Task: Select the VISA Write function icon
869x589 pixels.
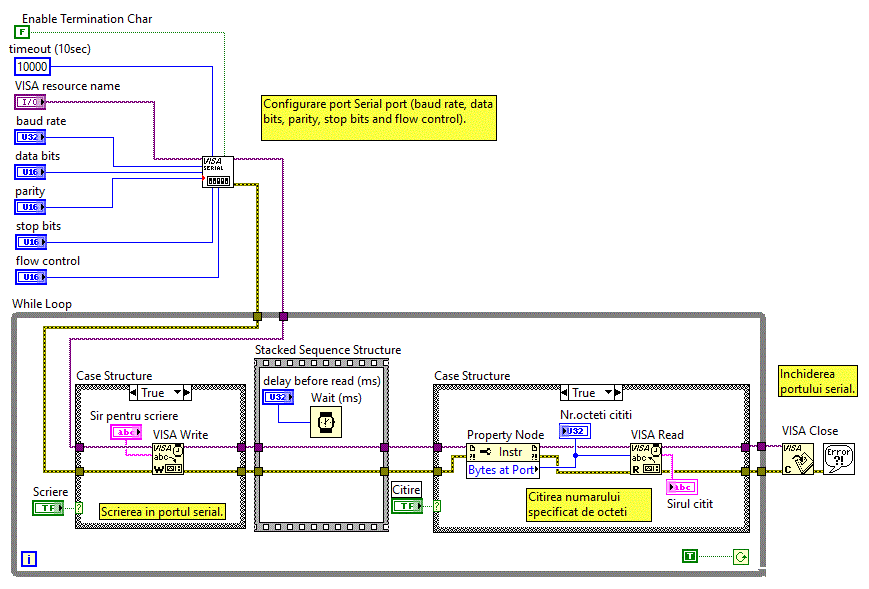Action: (x=167, y=458)
